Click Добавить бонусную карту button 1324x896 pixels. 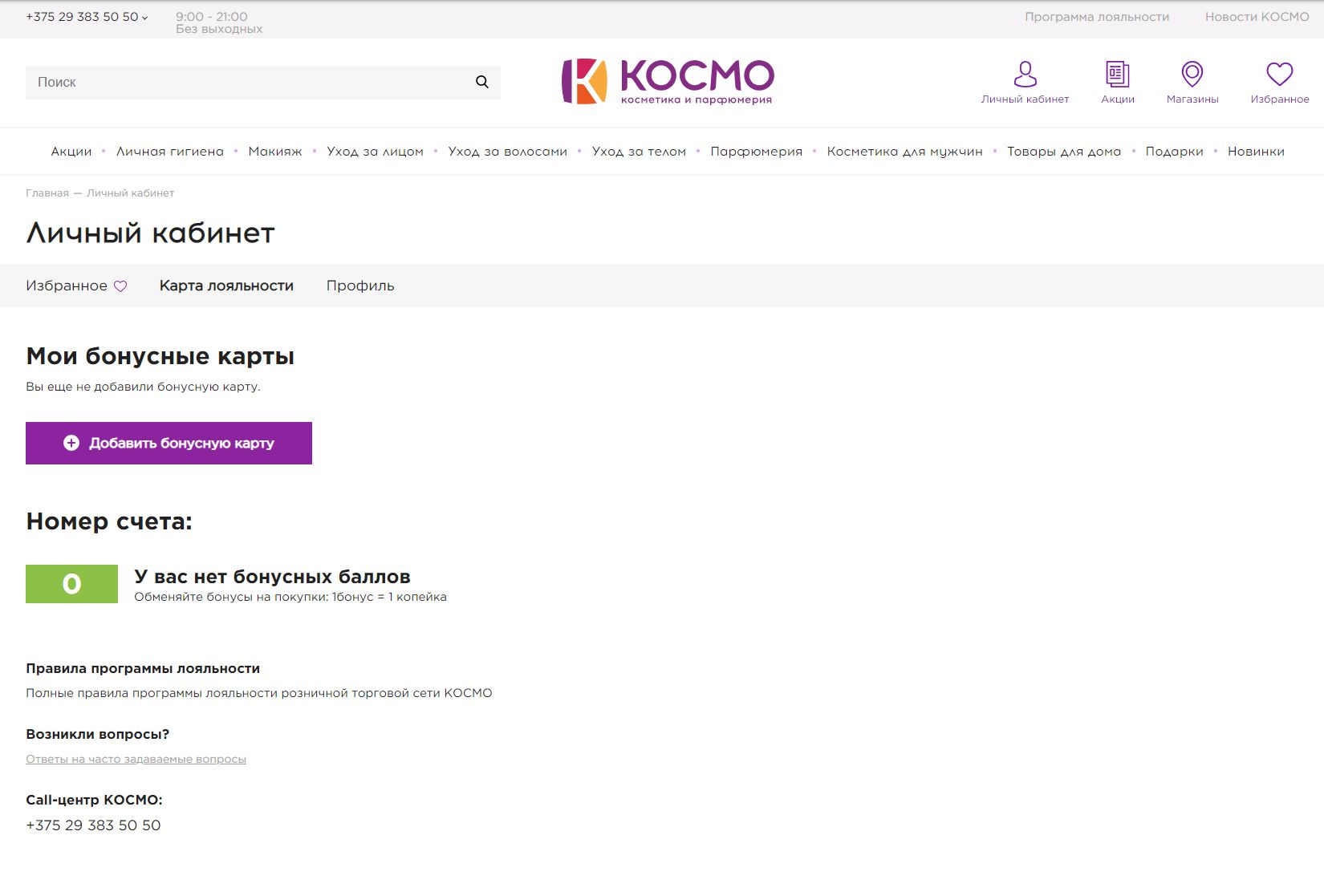[x=169, y=443]
